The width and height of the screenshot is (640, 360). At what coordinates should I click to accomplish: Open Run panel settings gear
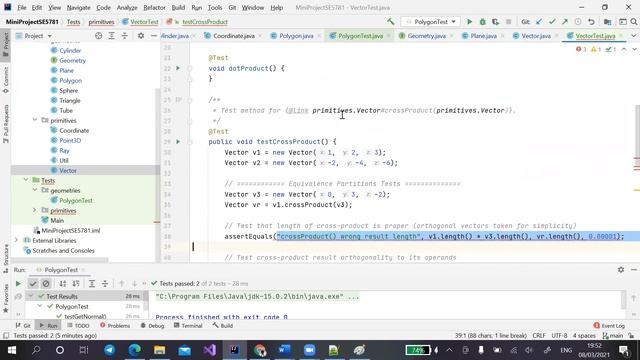pyautogui.click(x=621, y=270)
